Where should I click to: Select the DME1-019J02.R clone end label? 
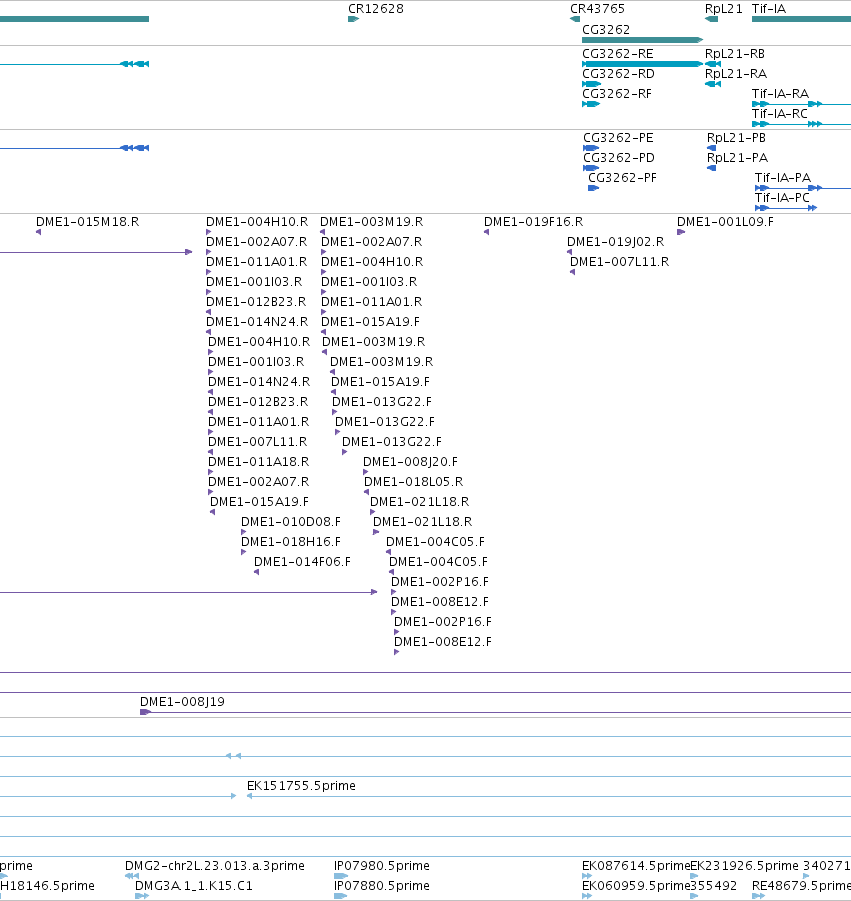(x=615, y=242)
